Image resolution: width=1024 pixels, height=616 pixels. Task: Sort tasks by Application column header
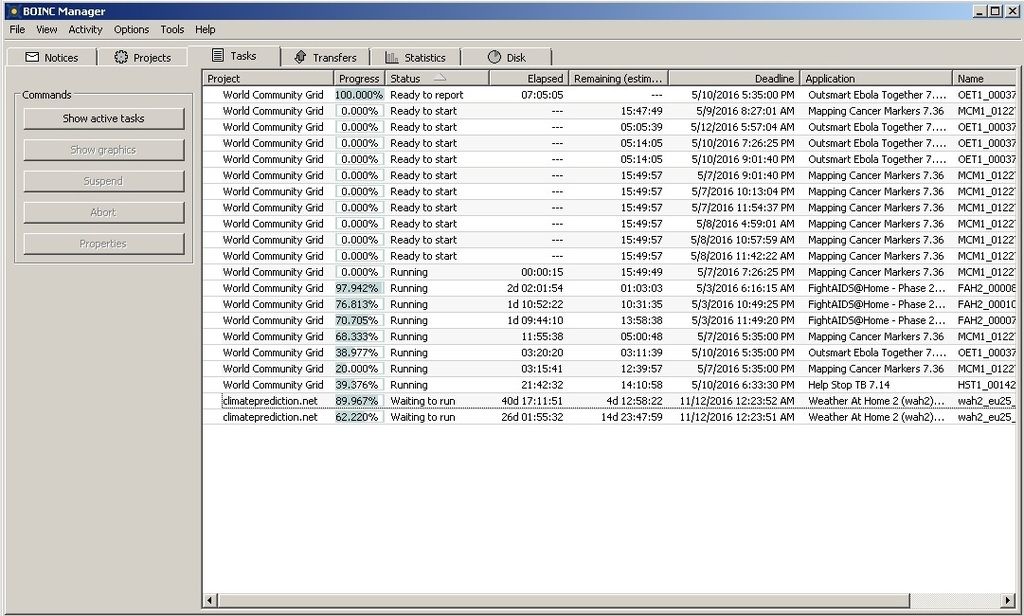pos(875,78)
